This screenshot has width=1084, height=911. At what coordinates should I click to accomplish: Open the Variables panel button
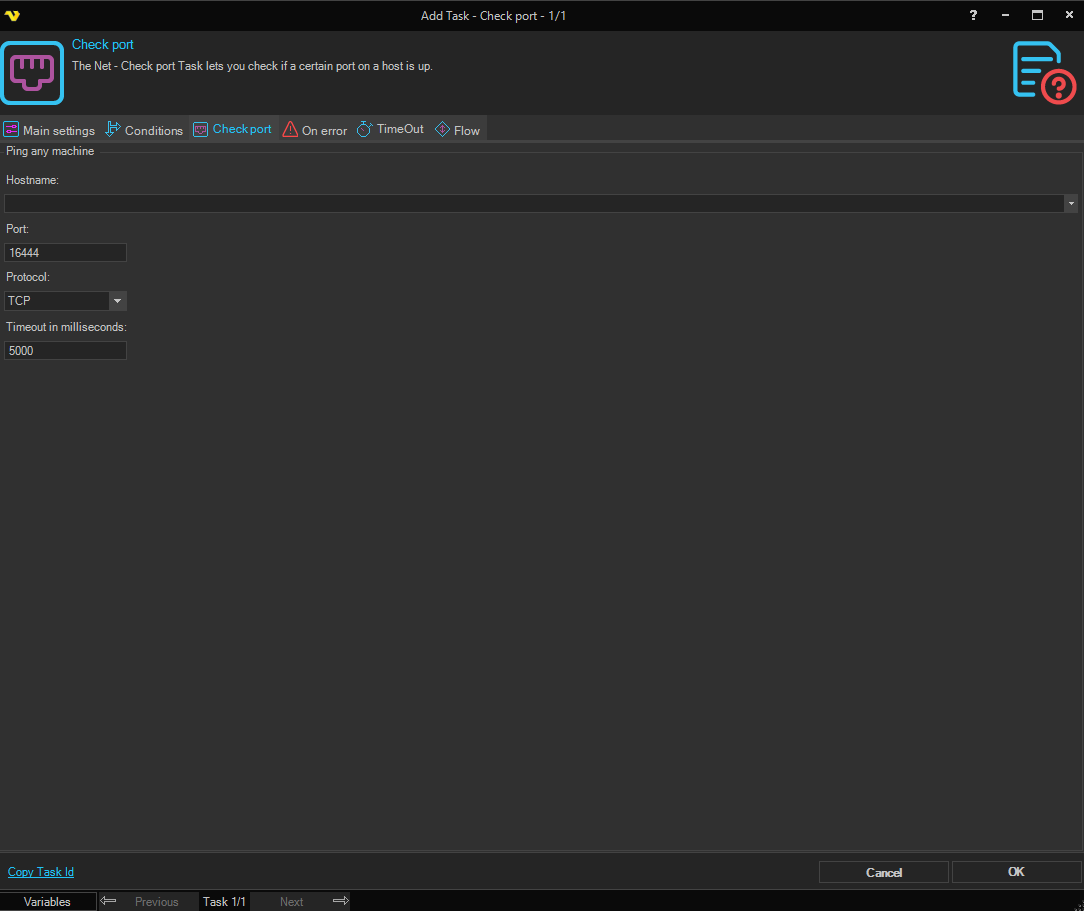pyautogui.click(x=48, y=901)
